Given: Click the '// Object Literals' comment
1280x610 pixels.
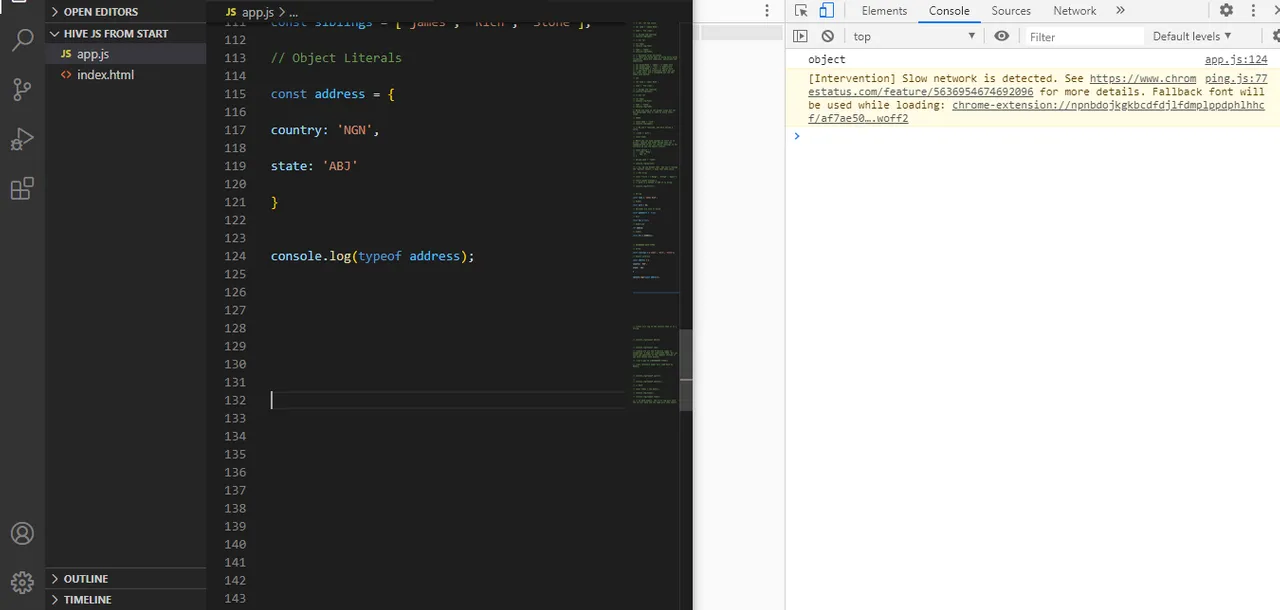Looking at the screenshot, I should pos(336,58).
